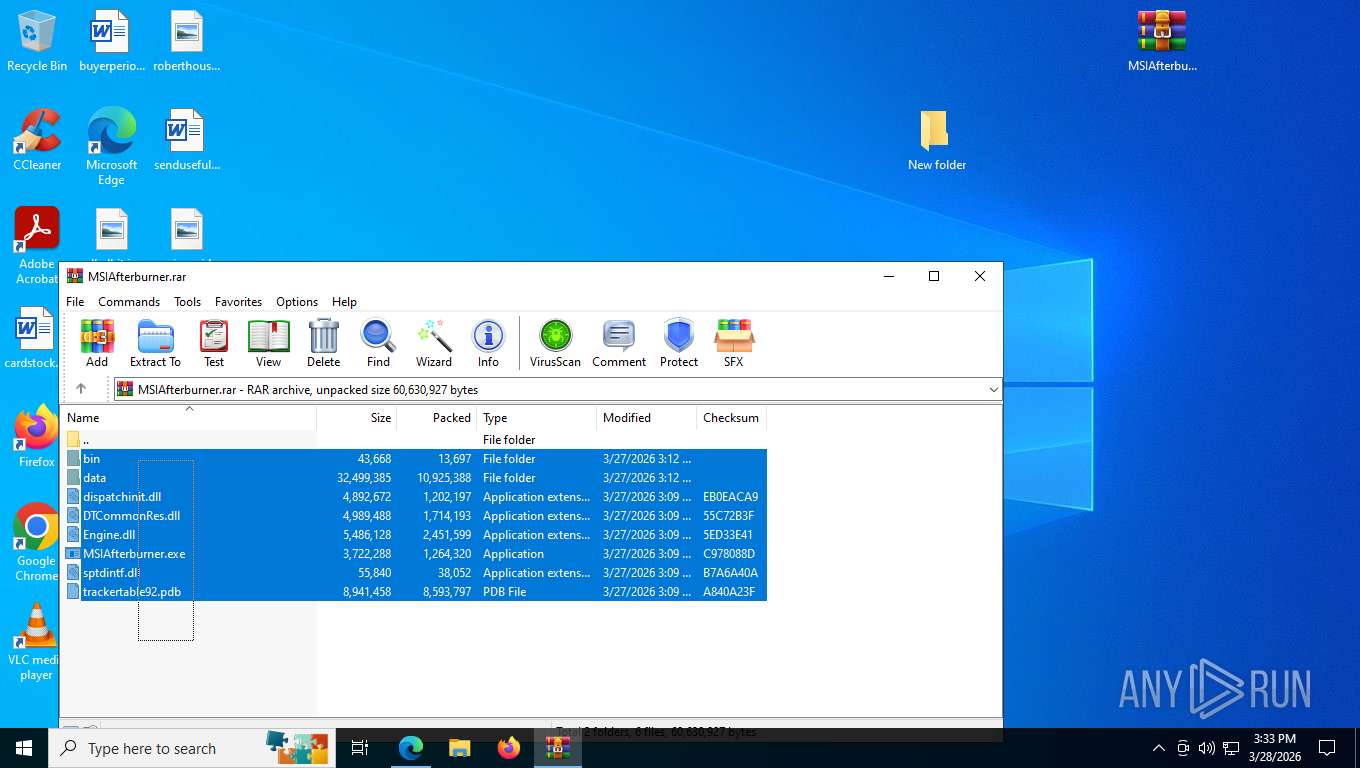Open the File menu
Image resolution: width=1360 pixels, height=768 pixels.
(x=75, y=301)
